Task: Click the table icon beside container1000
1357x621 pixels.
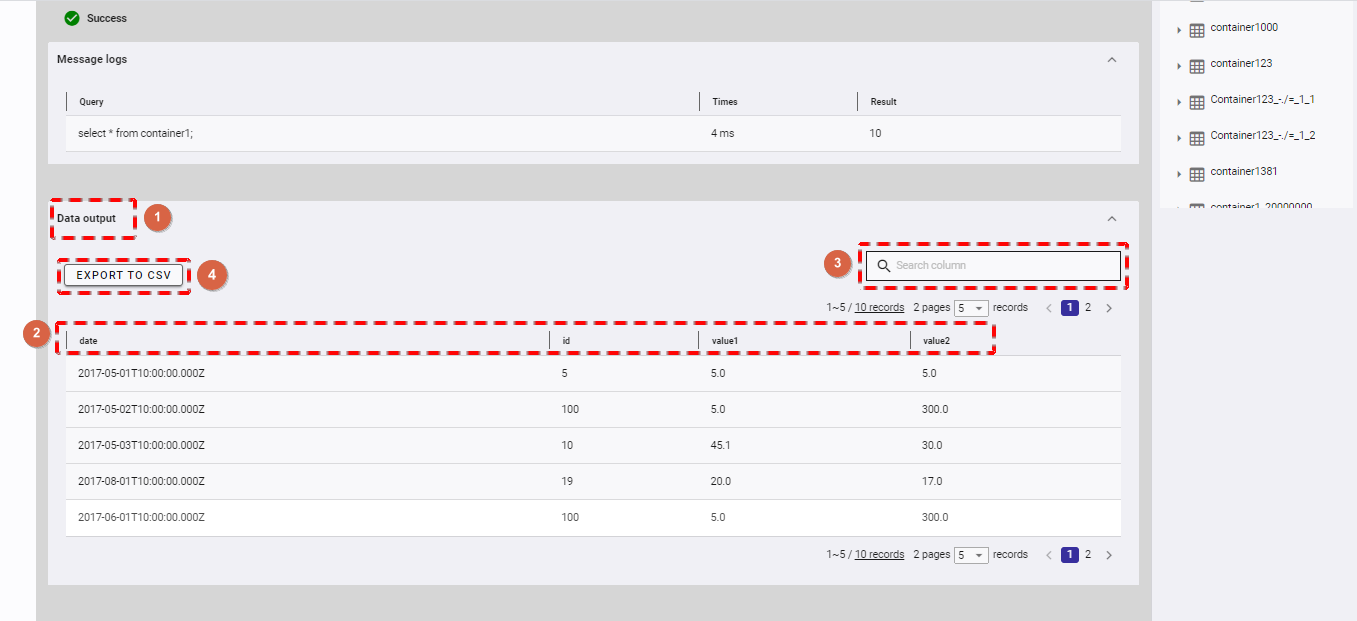Action: (1196, 31)
